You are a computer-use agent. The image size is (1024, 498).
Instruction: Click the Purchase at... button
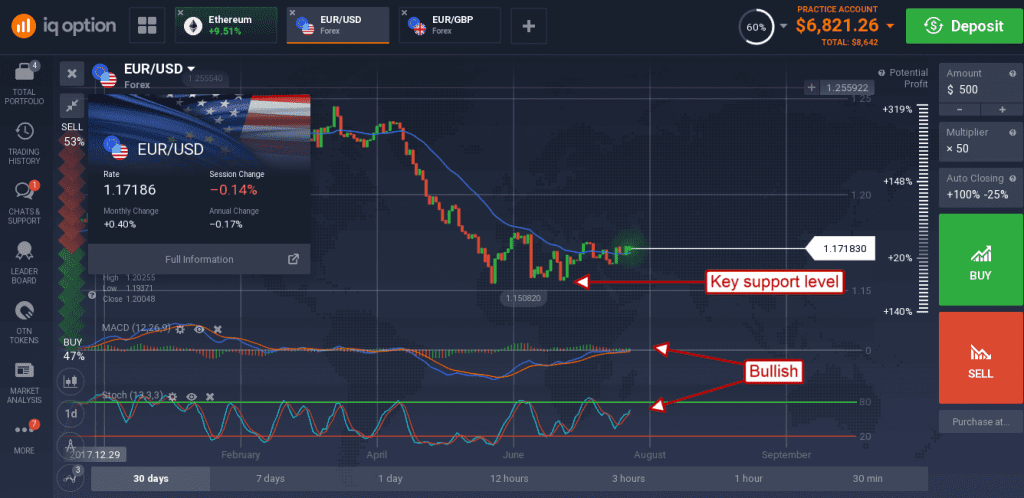pyautogui.click(x=981, y=421)
